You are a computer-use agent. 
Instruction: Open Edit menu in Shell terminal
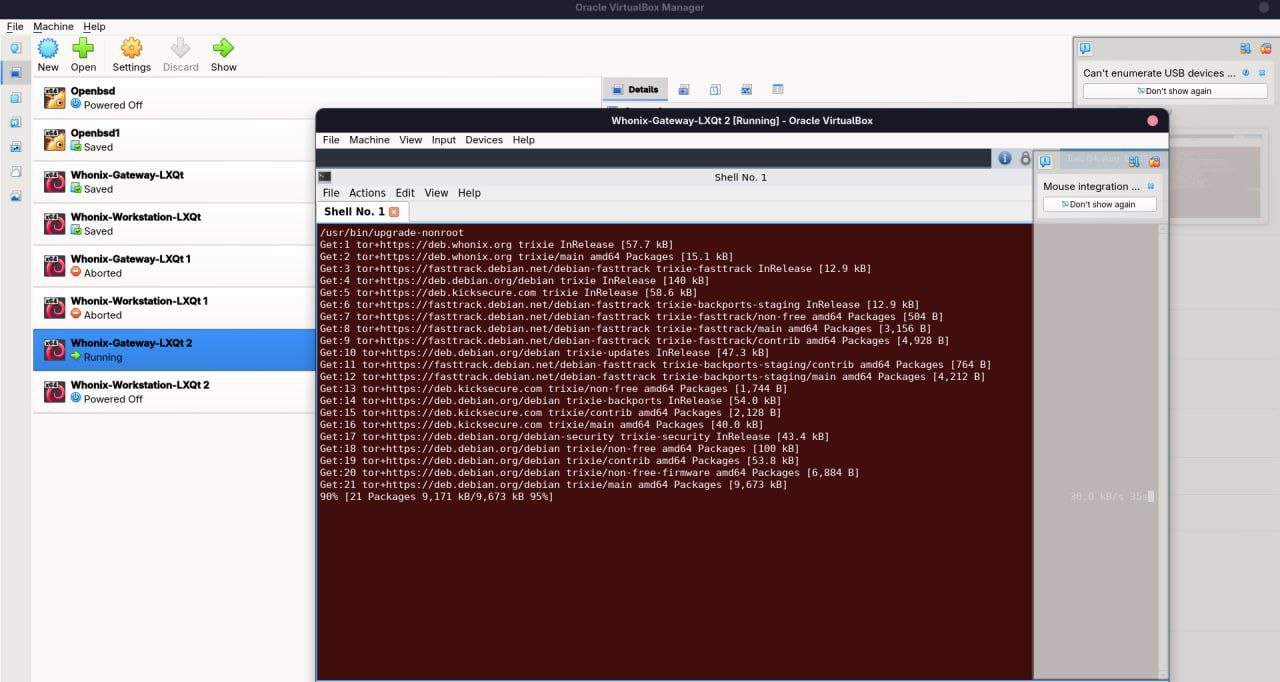point(405,193)
